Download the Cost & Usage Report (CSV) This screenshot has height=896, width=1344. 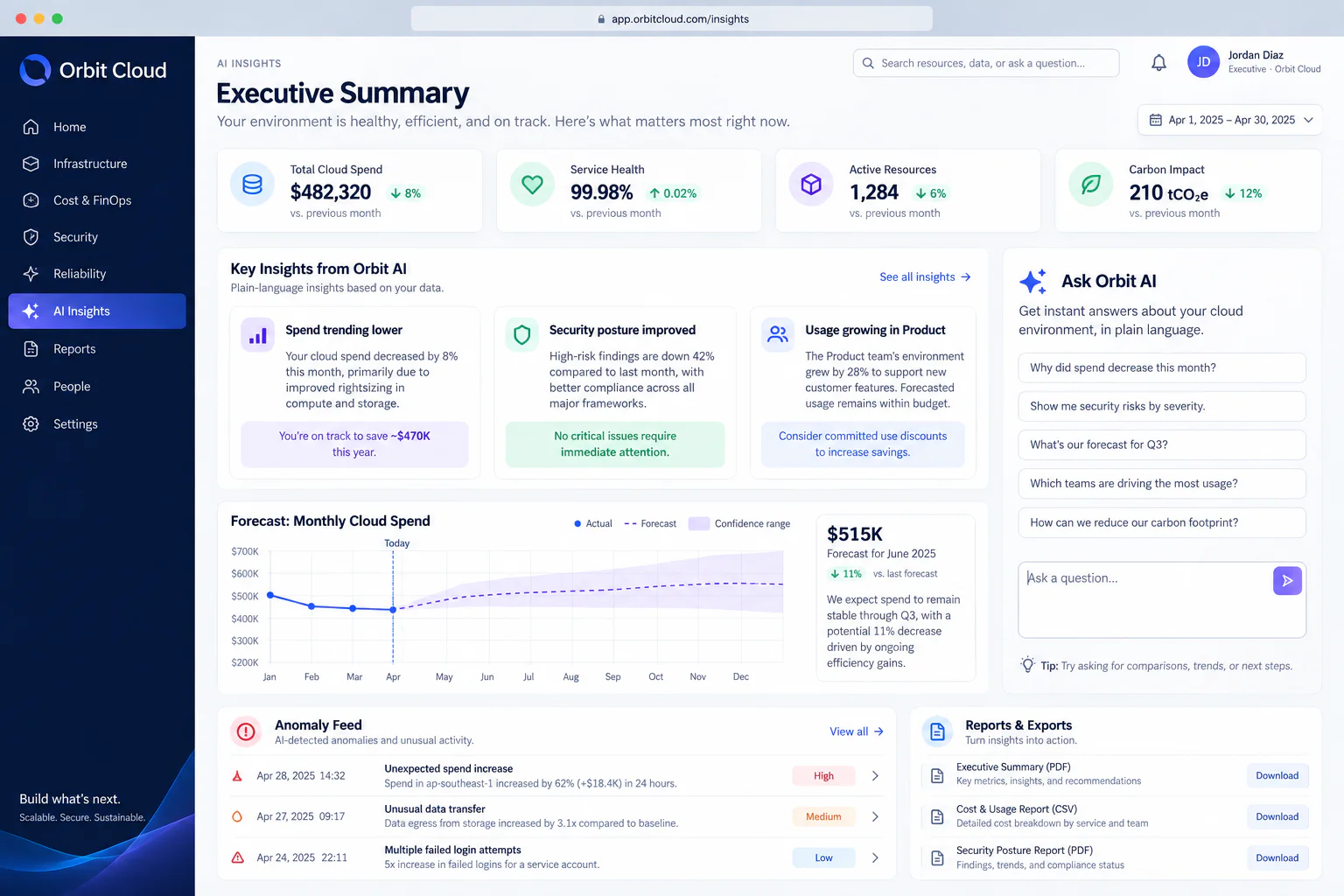point(1277,817)
